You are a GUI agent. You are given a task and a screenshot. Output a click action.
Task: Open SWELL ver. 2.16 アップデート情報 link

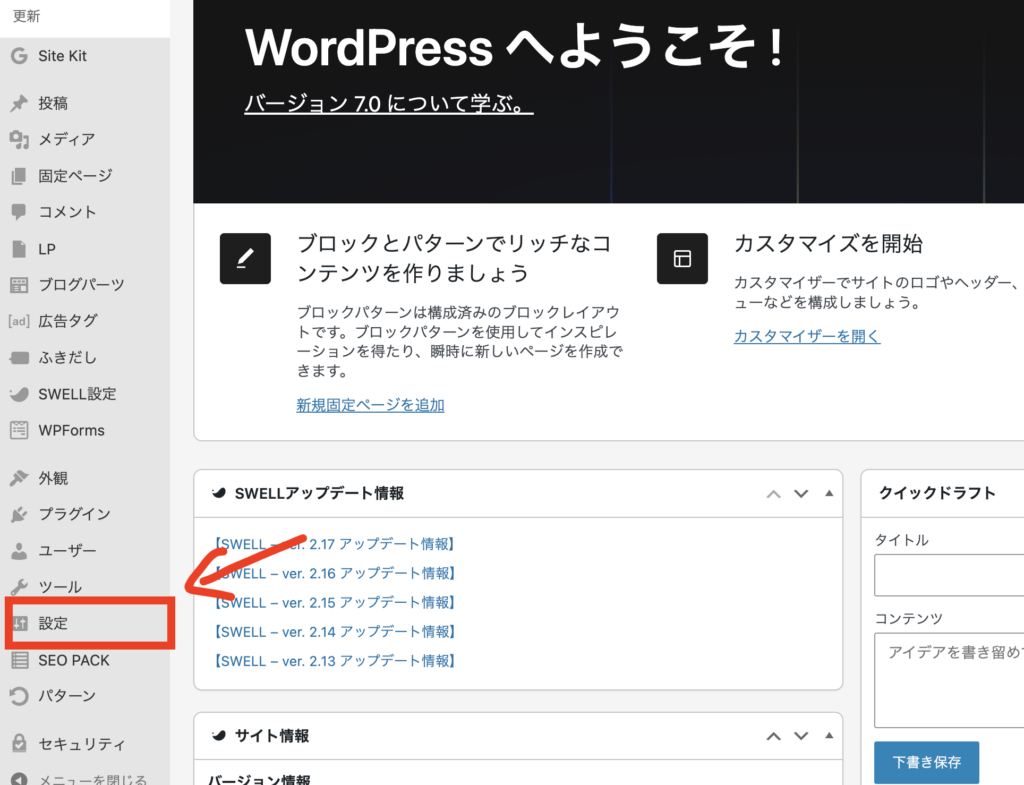(334, 573)
